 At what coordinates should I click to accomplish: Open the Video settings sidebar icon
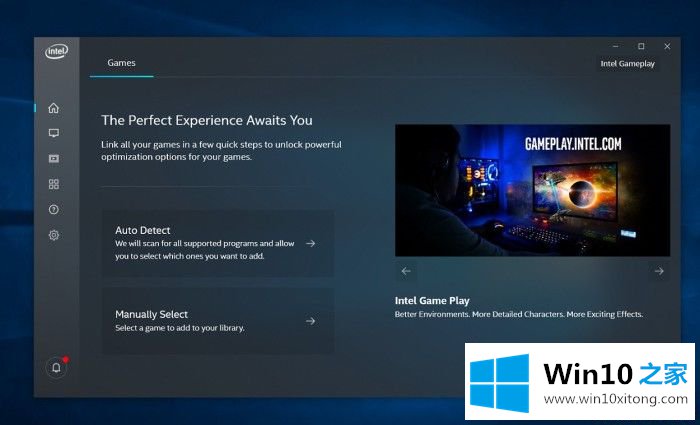(x=54, y=158)
